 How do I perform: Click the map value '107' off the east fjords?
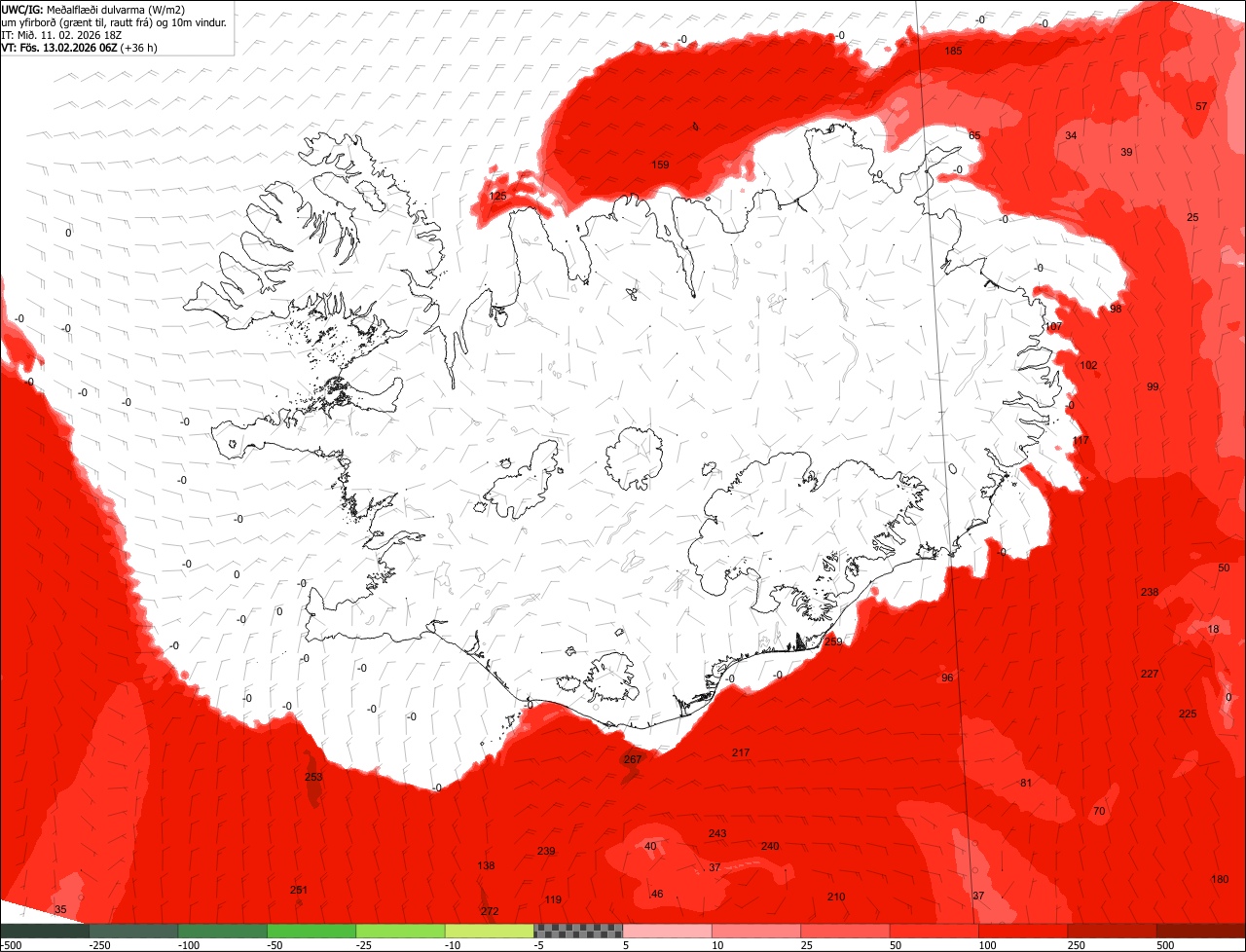pos(1053,326)
